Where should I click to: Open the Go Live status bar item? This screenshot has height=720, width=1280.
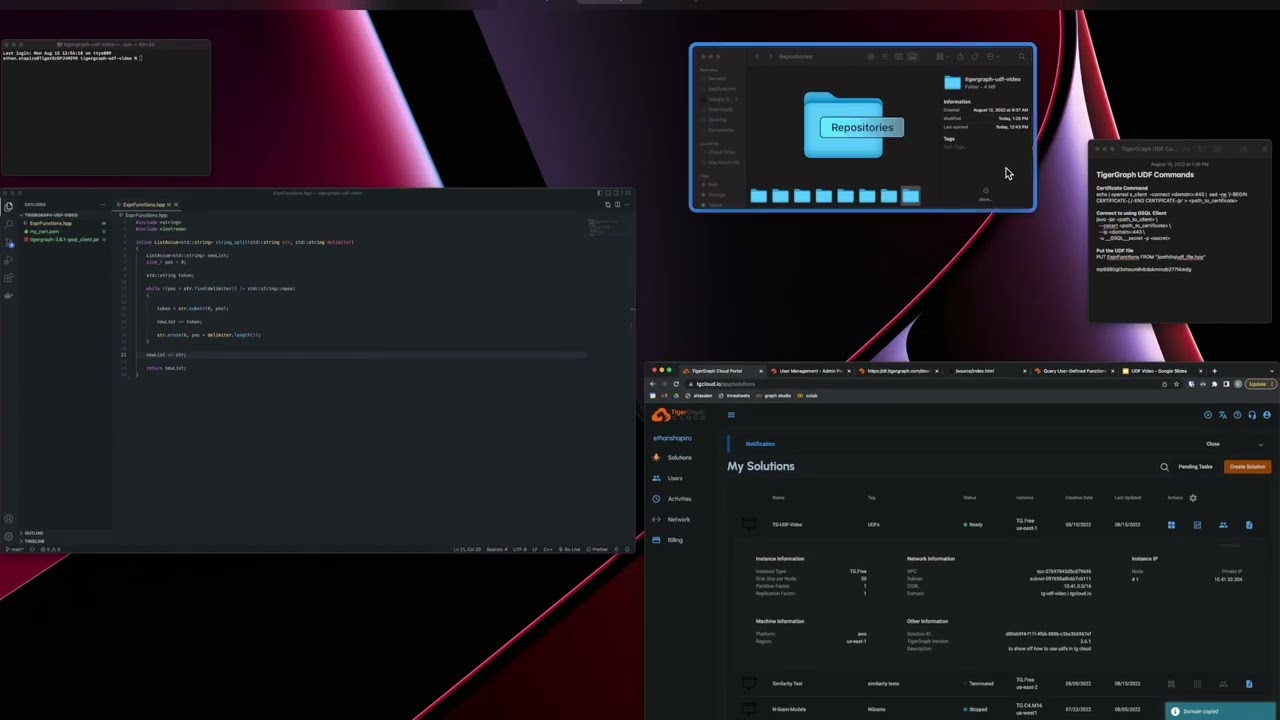click(571, 549)
